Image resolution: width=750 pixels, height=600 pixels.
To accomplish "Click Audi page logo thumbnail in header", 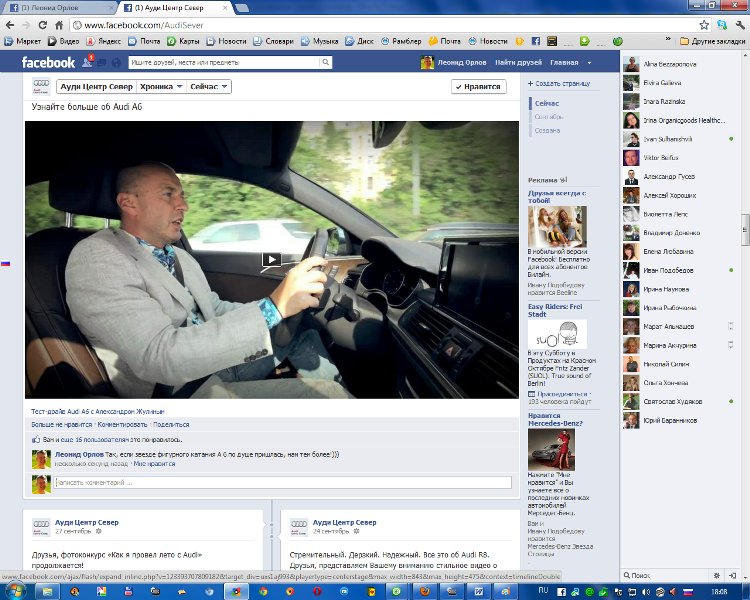I will [x=41, y=86].
